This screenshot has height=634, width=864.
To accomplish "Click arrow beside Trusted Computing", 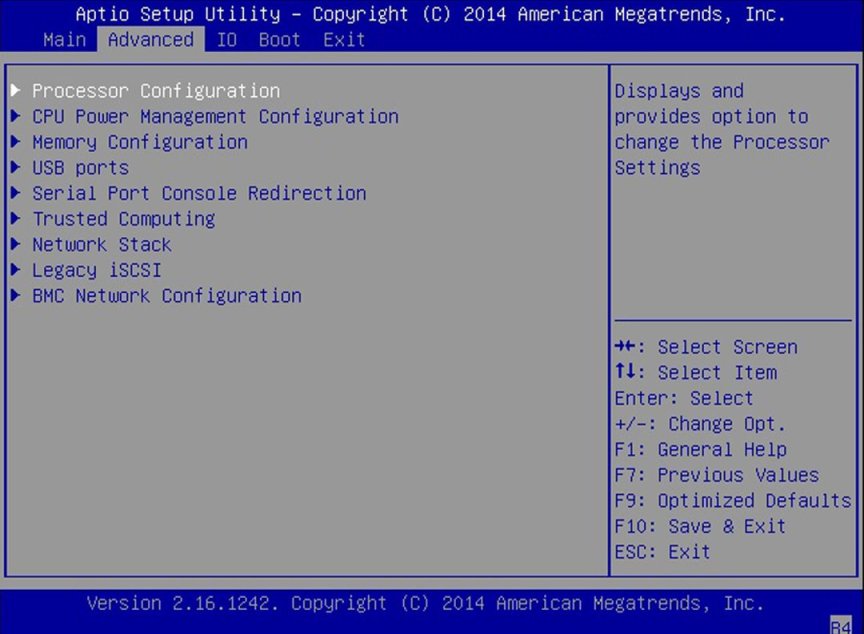I will [x=16, y=218].
